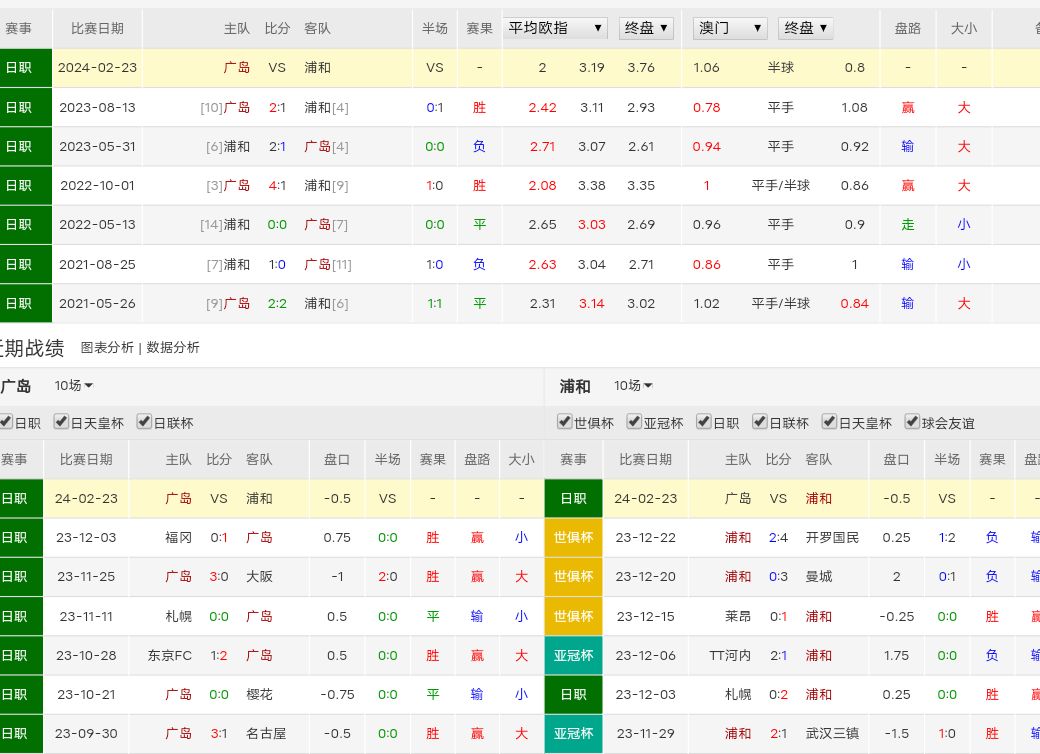Open the 曼城 team link
The height and width of the screenshot is (754, 1040).
pyautogui.click(x=819, y=576)
